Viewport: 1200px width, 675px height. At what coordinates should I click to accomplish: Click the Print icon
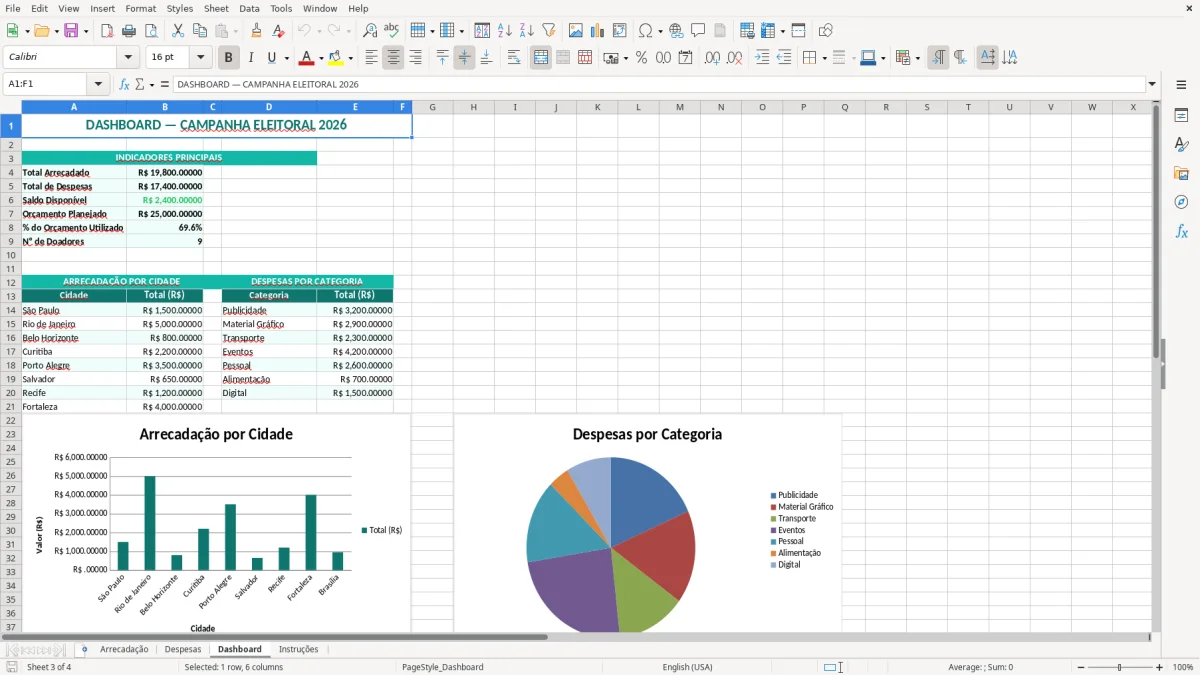click(129, 31)
